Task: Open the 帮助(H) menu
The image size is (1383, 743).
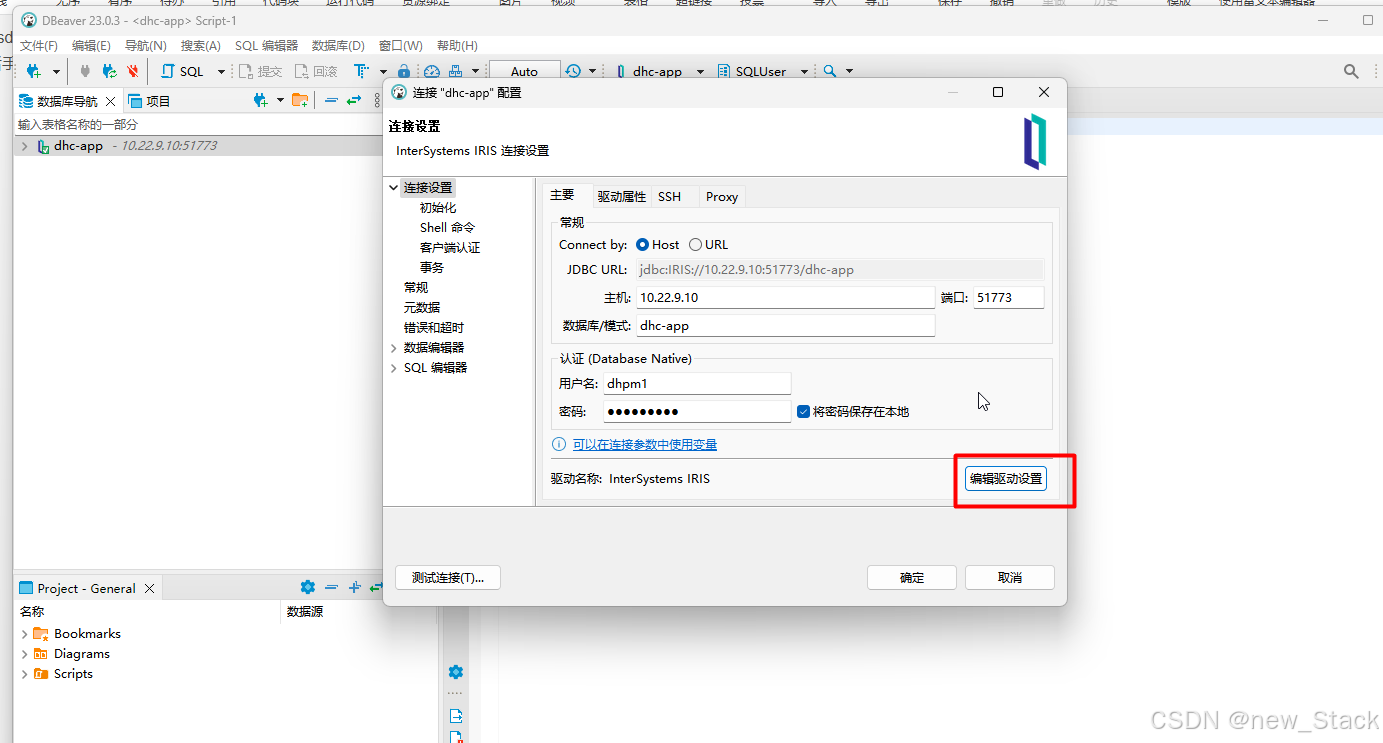Action: click(x=457, y=46)
